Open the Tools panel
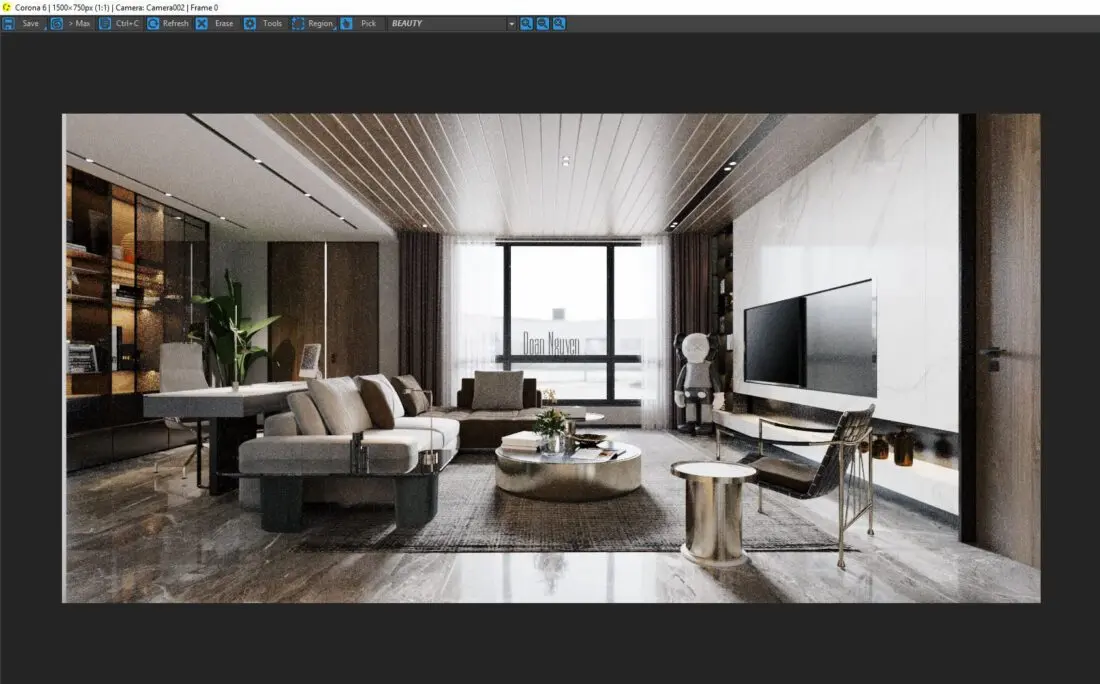1100x684 pixels. pyautogui.click(x=264, y=23)
